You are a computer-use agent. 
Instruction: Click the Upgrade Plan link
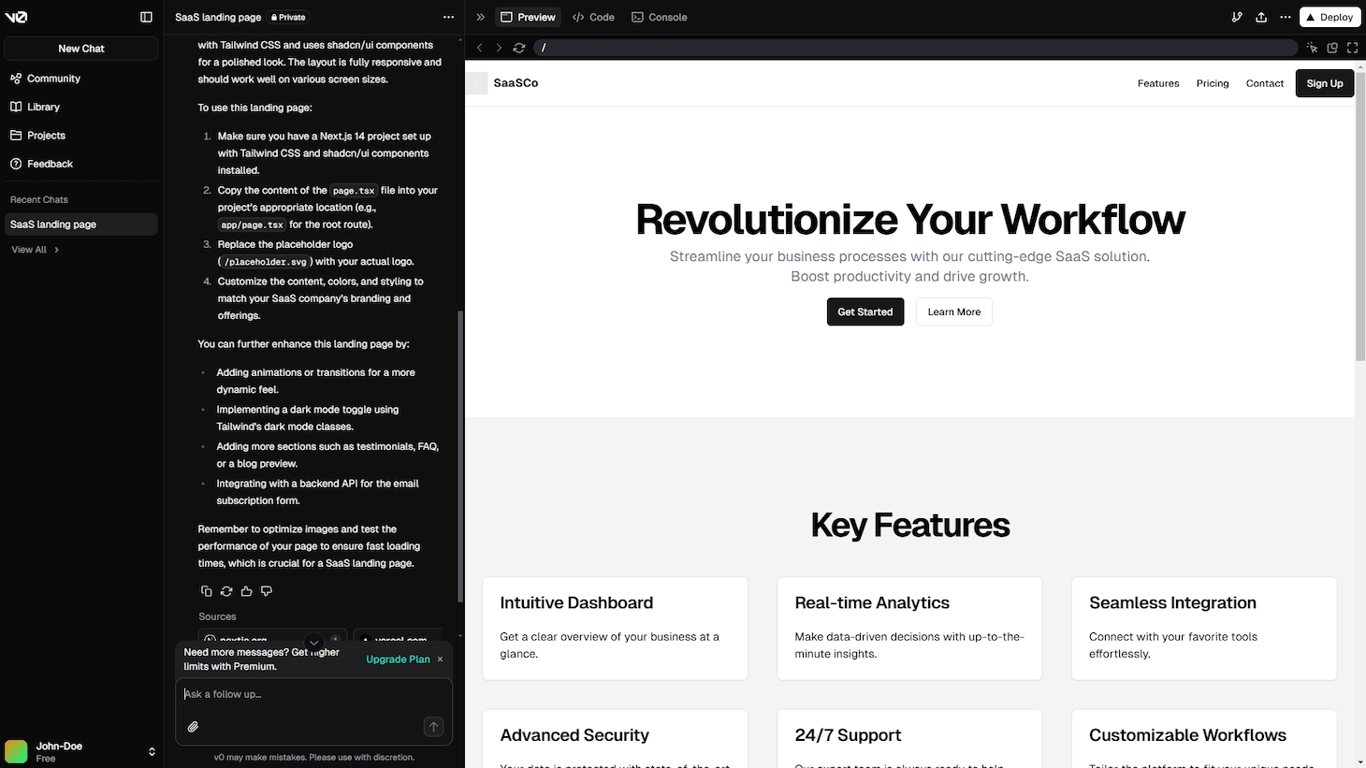coord(397,659)
